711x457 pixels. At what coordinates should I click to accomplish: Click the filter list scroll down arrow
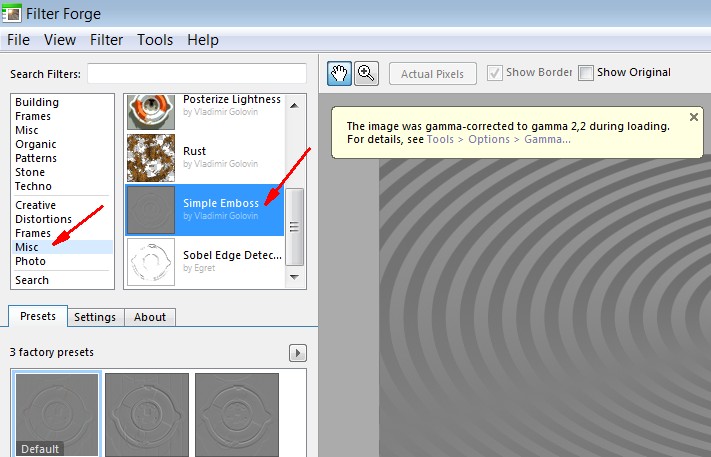pos(294,277)
